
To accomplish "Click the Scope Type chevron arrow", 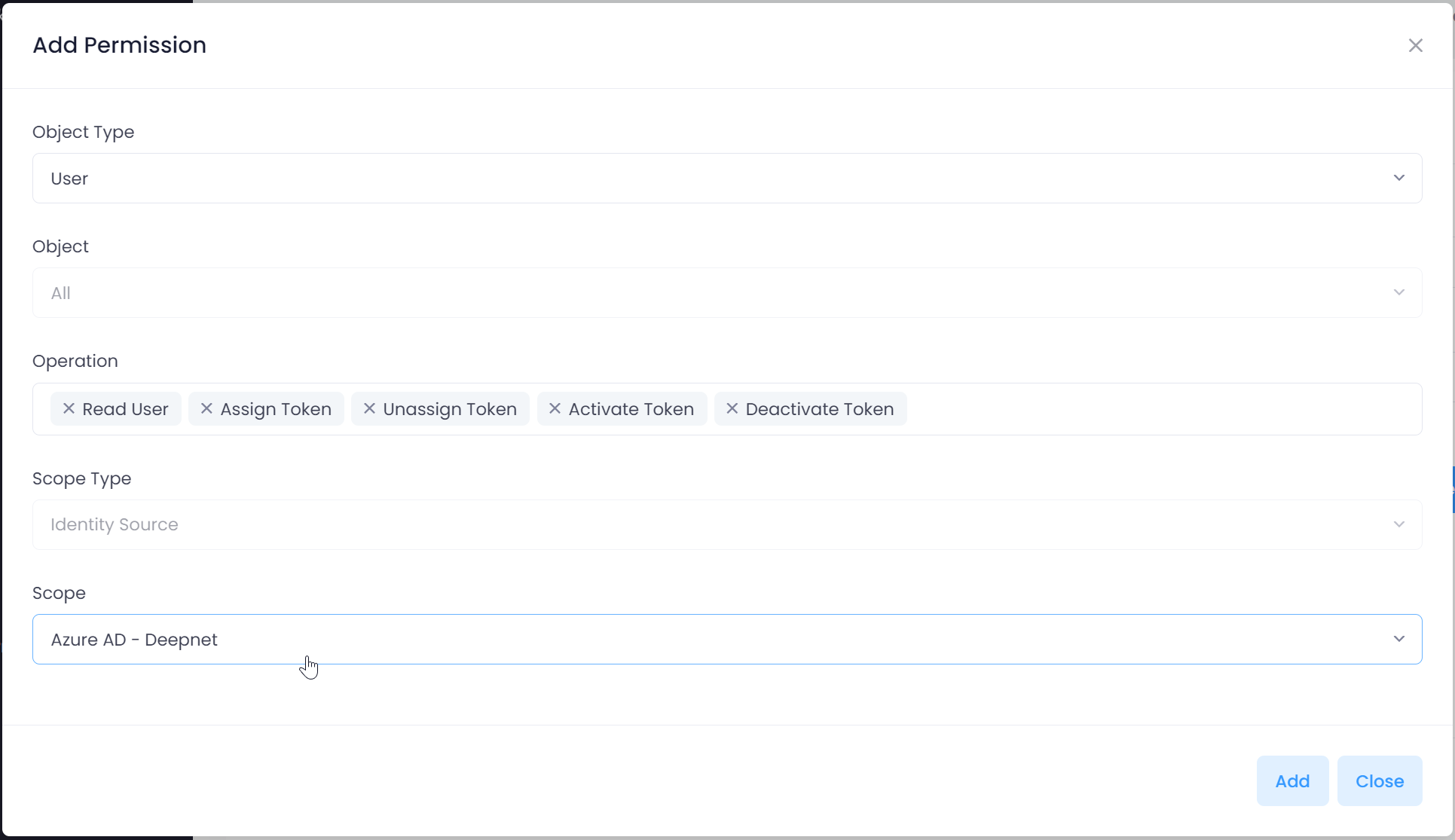I will click(x=1398, y=524).
